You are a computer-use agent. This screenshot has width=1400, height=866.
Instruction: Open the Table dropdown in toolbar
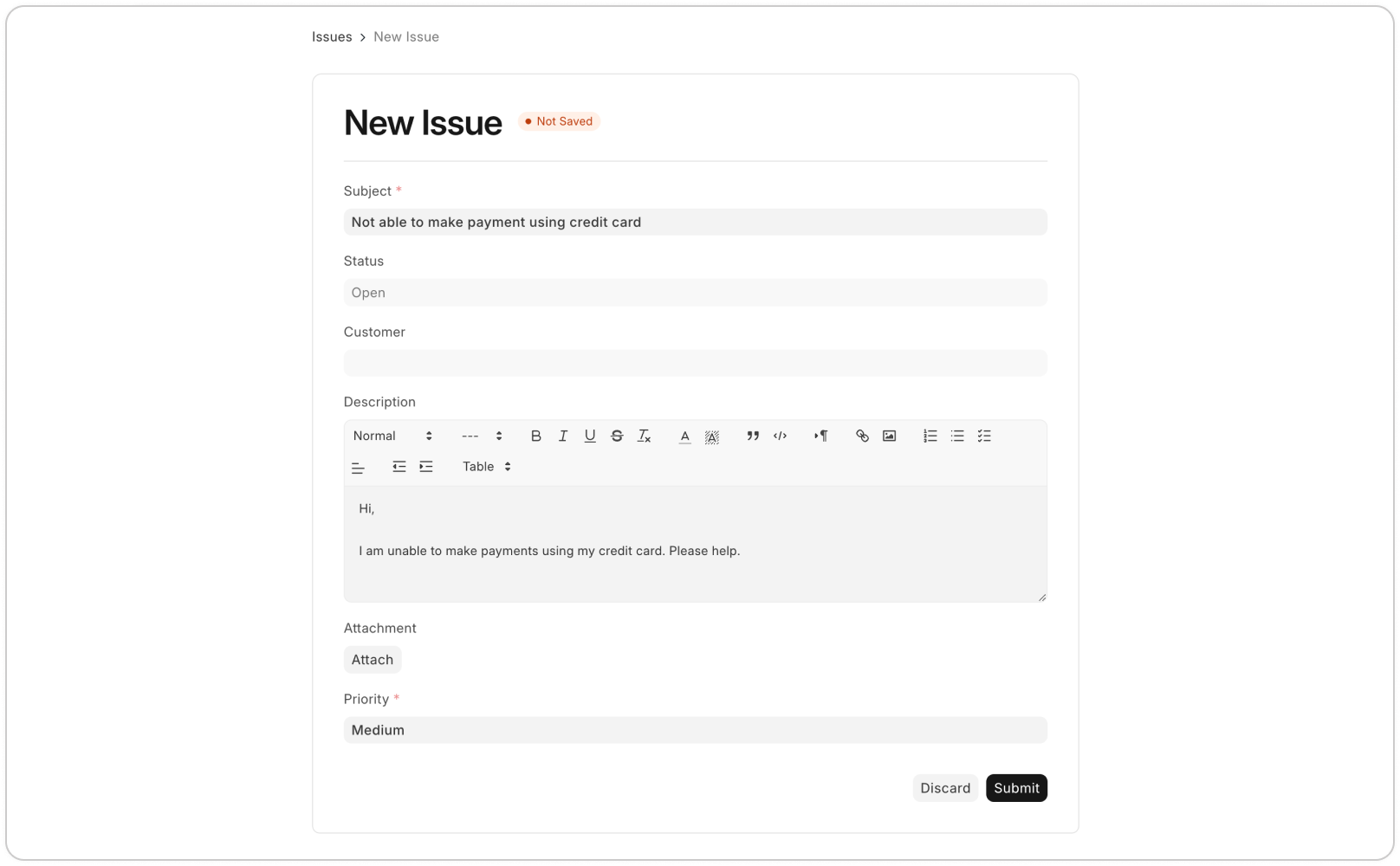click(x=486, y=467)
